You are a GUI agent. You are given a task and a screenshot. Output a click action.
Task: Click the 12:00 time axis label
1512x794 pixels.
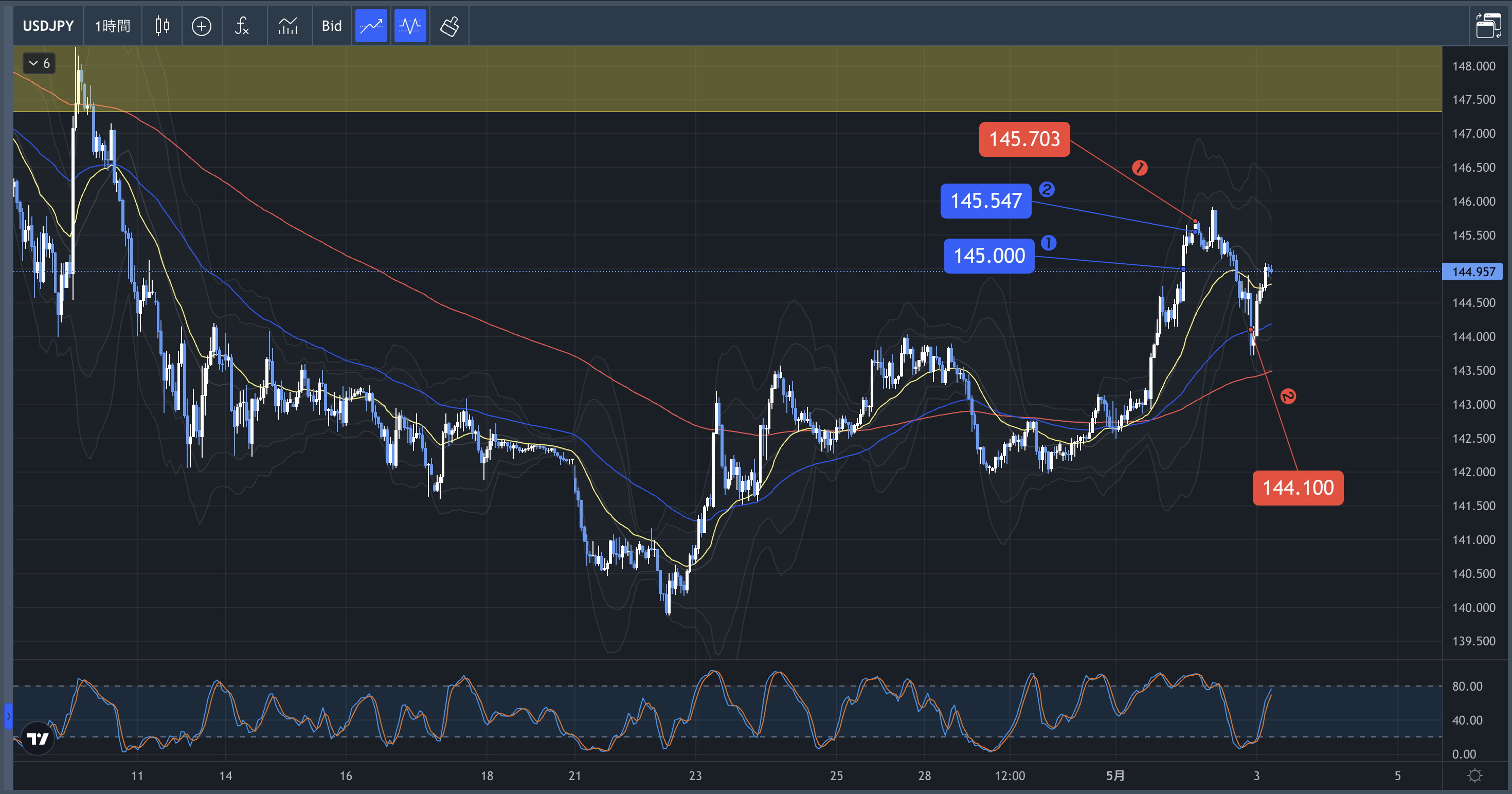point(1010,776)
